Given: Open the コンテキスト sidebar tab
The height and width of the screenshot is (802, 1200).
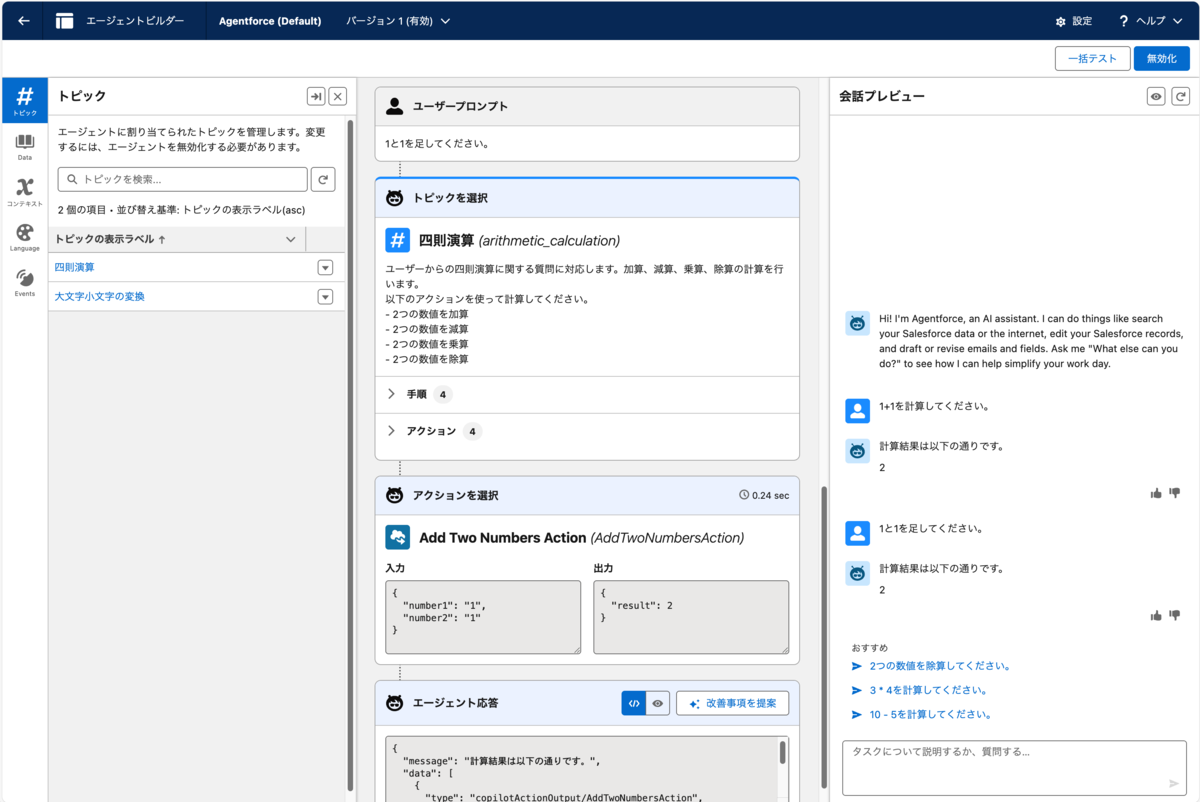Looking at the screenshot, I should pyautogui.click(x=25, y=191).
